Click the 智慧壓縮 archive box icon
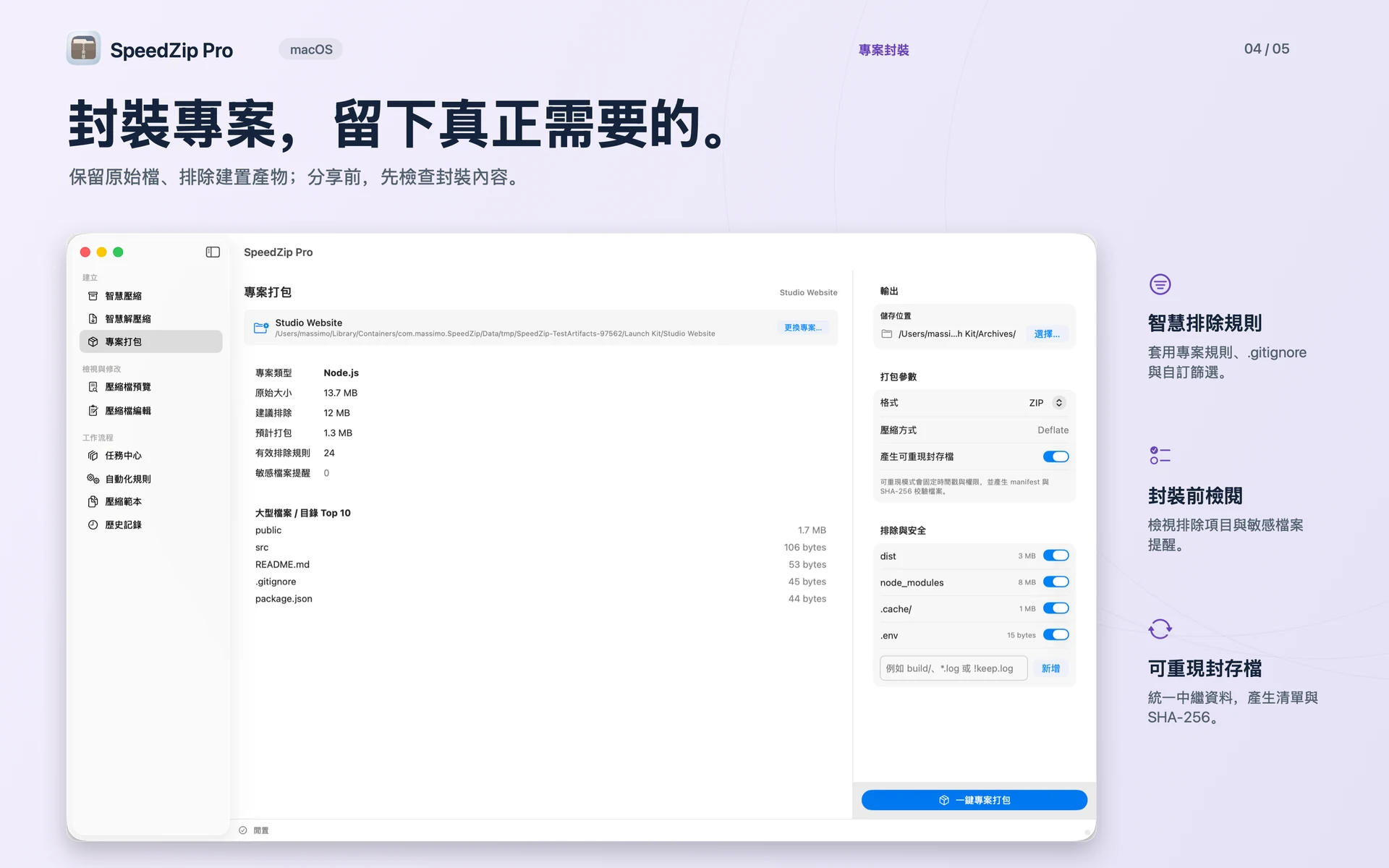 click(x=93, y=296)
